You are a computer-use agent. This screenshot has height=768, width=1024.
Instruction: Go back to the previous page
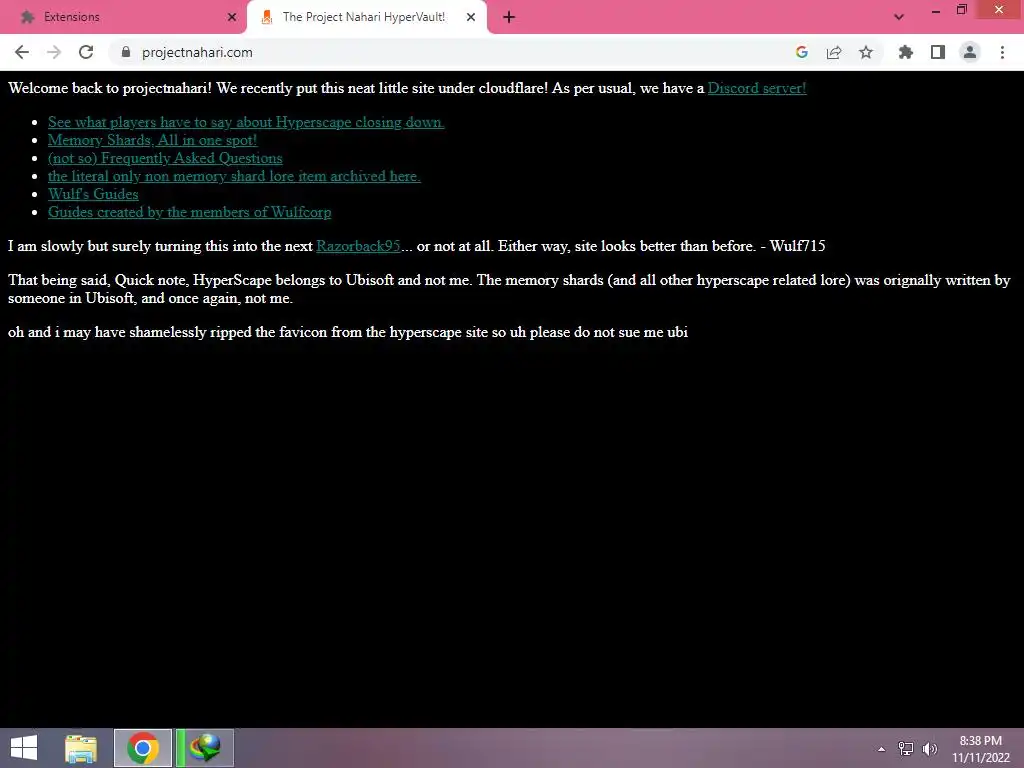point(22,52)
